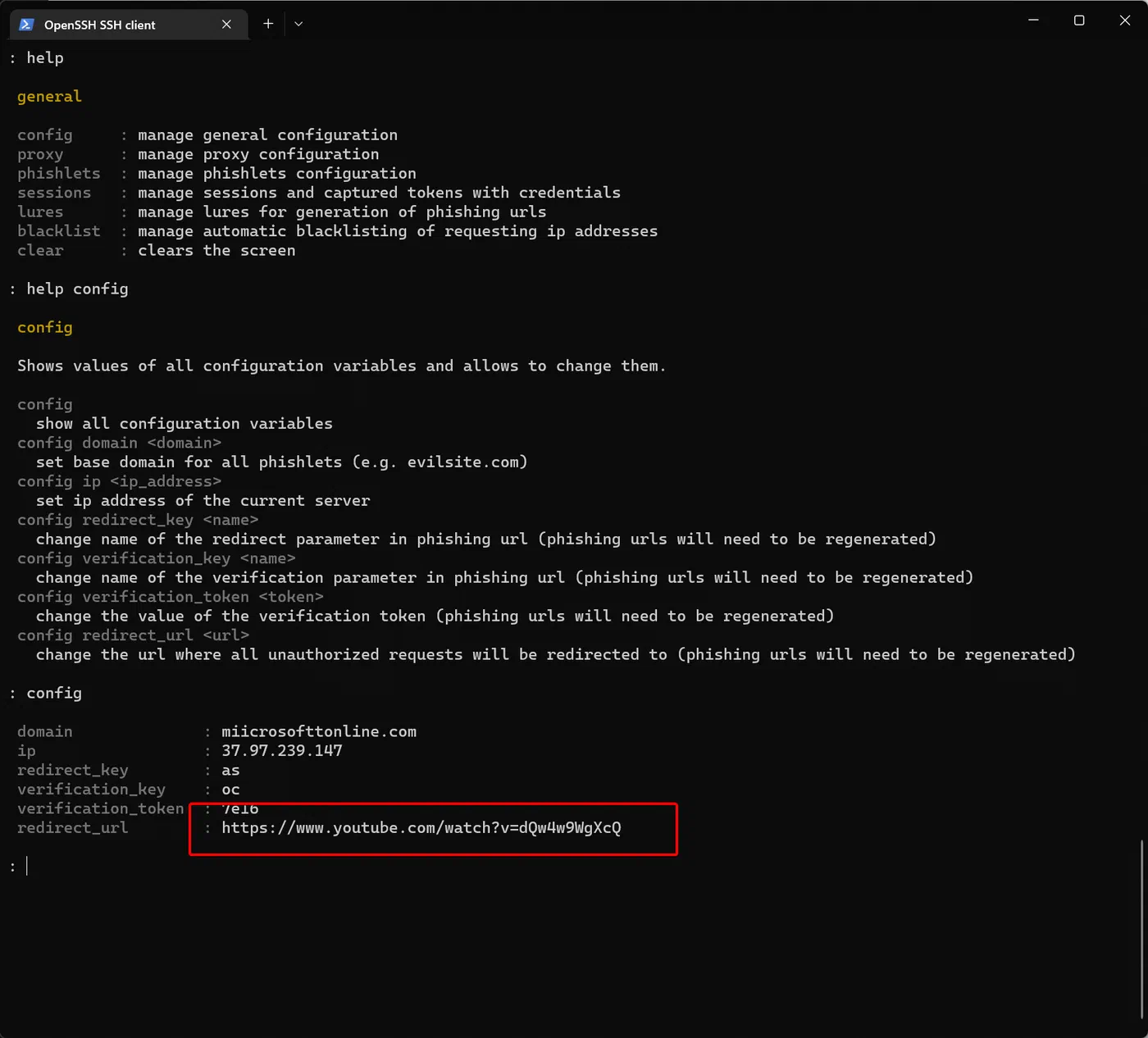Viewport: 1148px width, 1038px height.
Task: Click the "Shows values of all configuration variables" line
Action: click(342, 366)
